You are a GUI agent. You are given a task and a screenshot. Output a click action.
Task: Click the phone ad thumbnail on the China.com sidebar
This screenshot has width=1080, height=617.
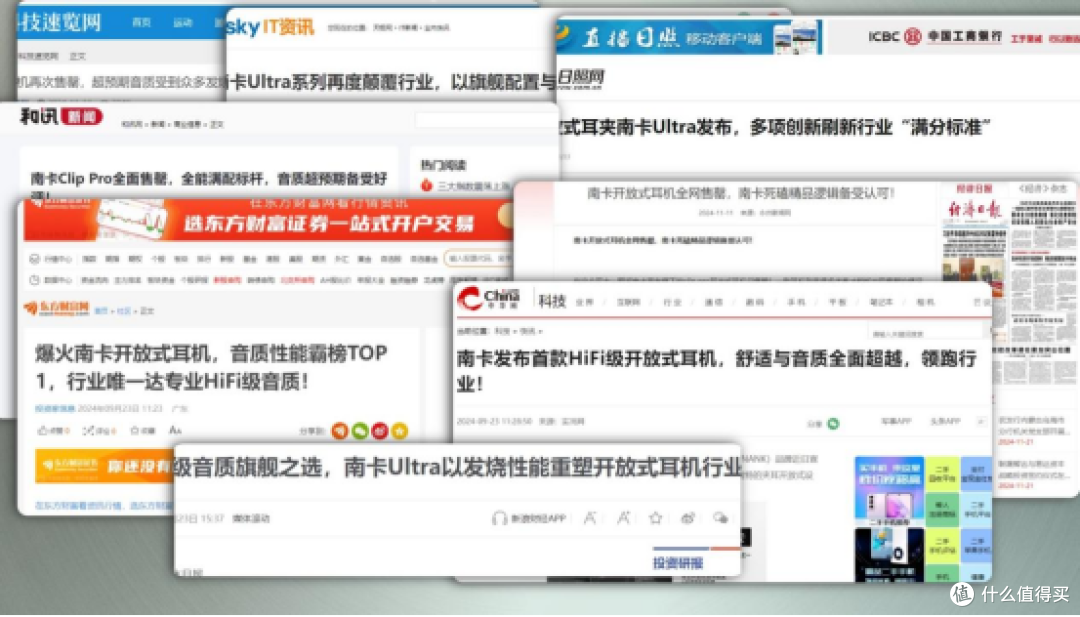pos(889,490)
